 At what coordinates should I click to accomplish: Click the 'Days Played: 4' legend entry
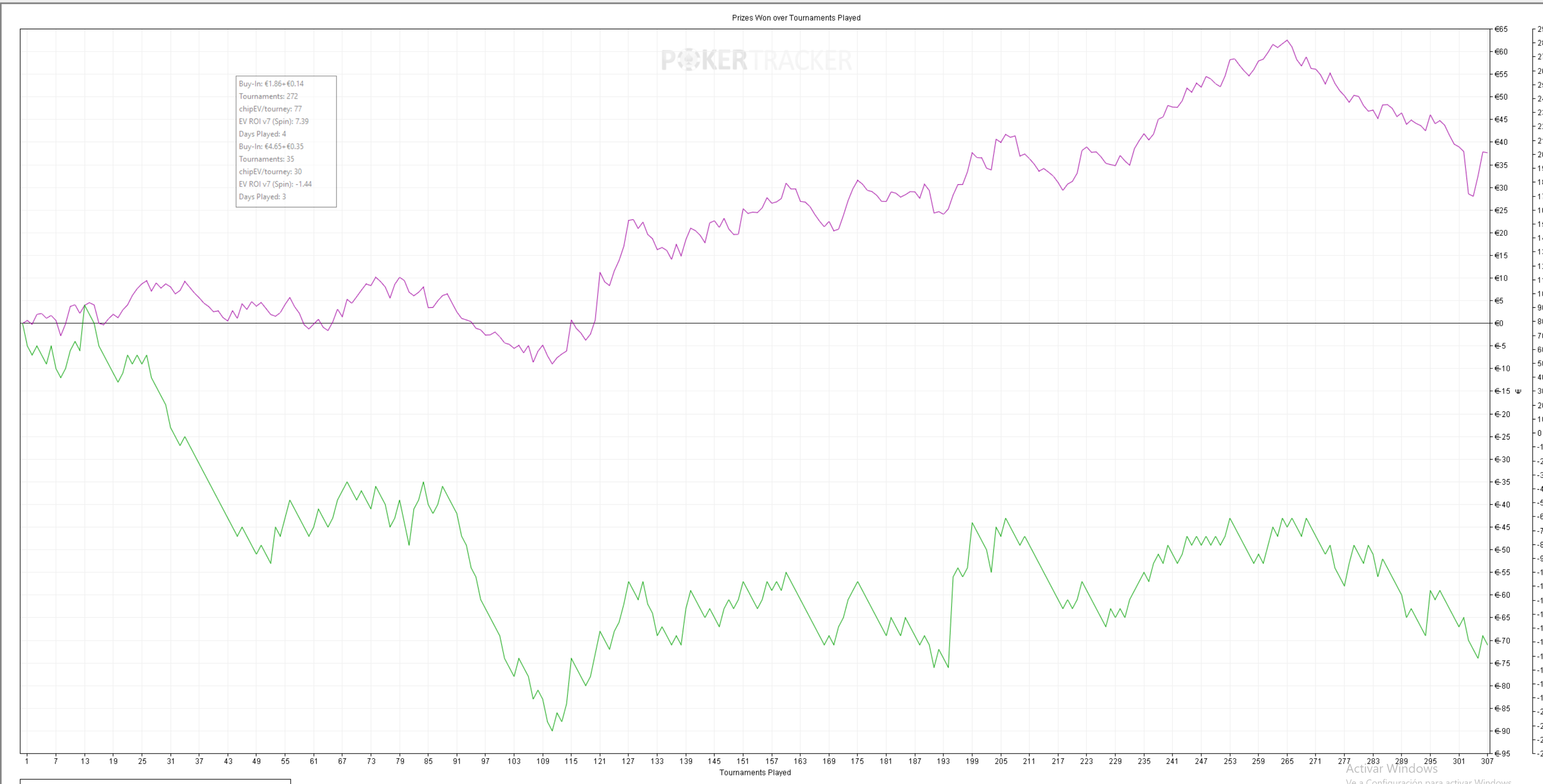coord(262,134)
